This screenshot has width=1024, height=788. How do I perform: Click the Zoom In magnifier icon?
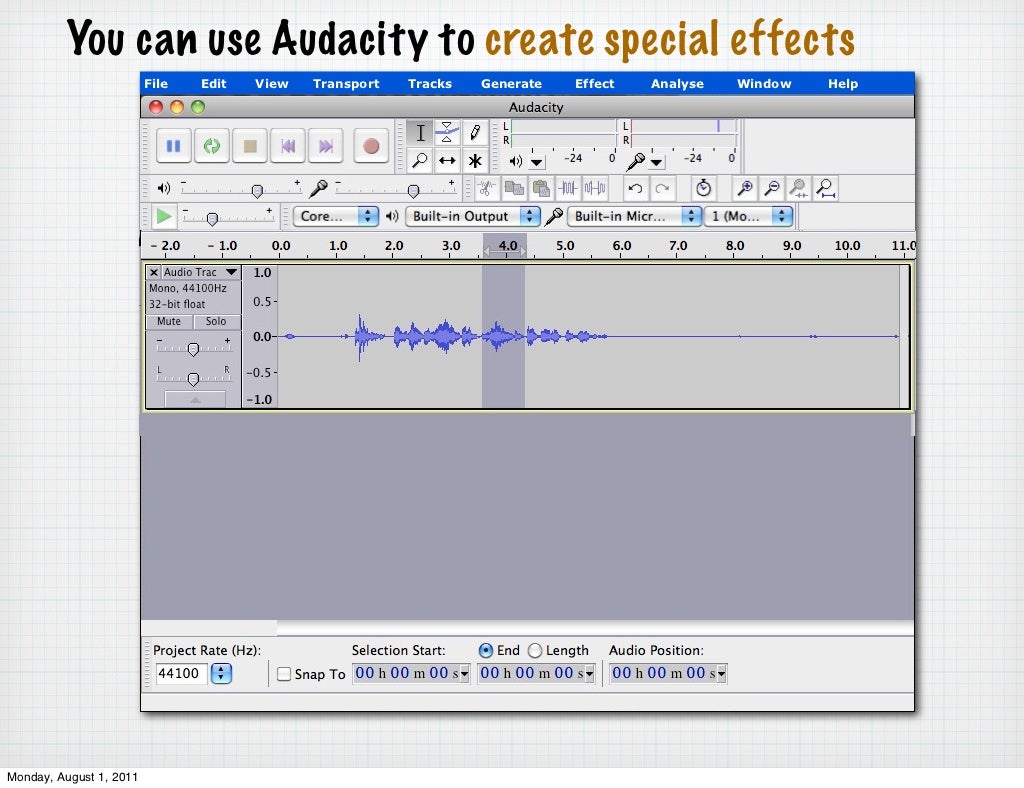[744, 189]
